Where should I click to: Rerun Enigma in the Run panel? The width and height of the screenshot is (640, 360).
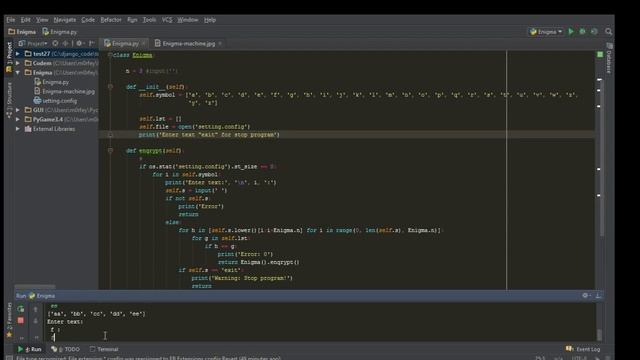[x=21, y=309]
